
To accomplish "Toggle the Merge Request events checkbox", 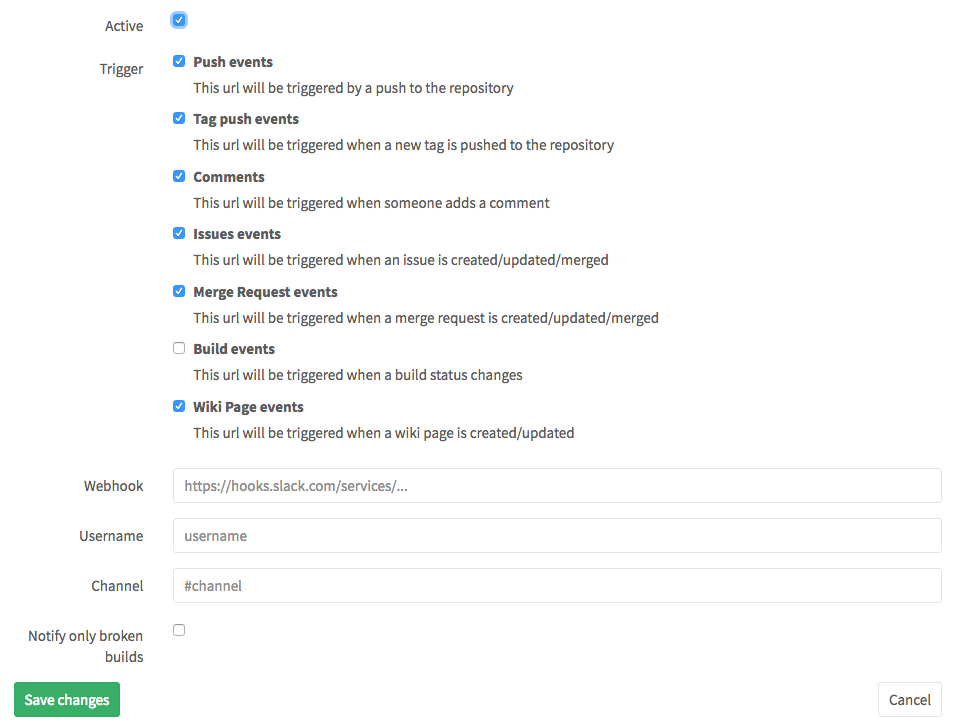I will coord(179,291).
